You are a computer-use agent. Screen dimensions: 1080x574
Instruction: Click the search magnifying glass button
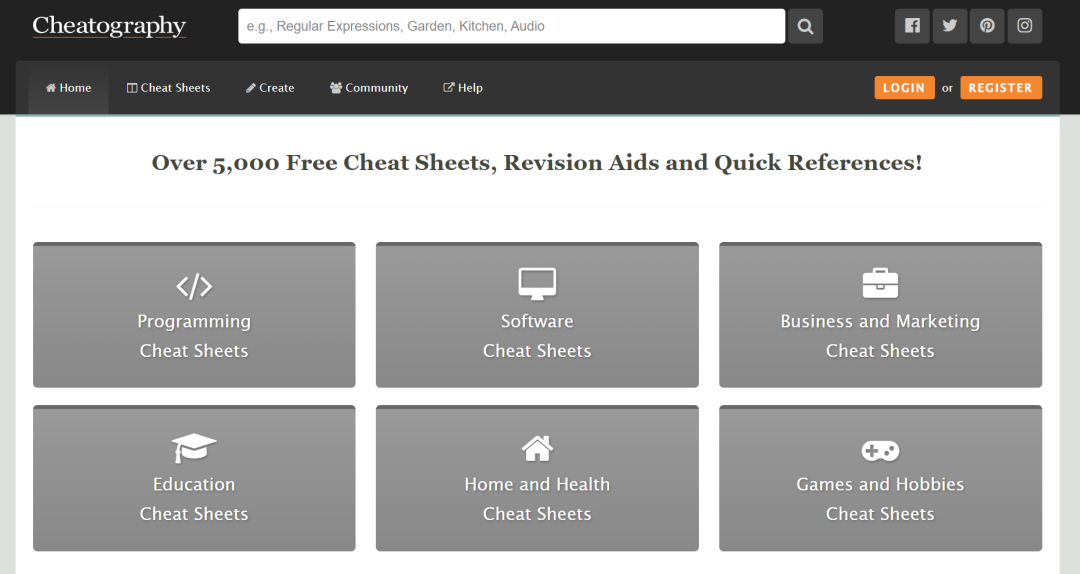[x=805, y=26]
